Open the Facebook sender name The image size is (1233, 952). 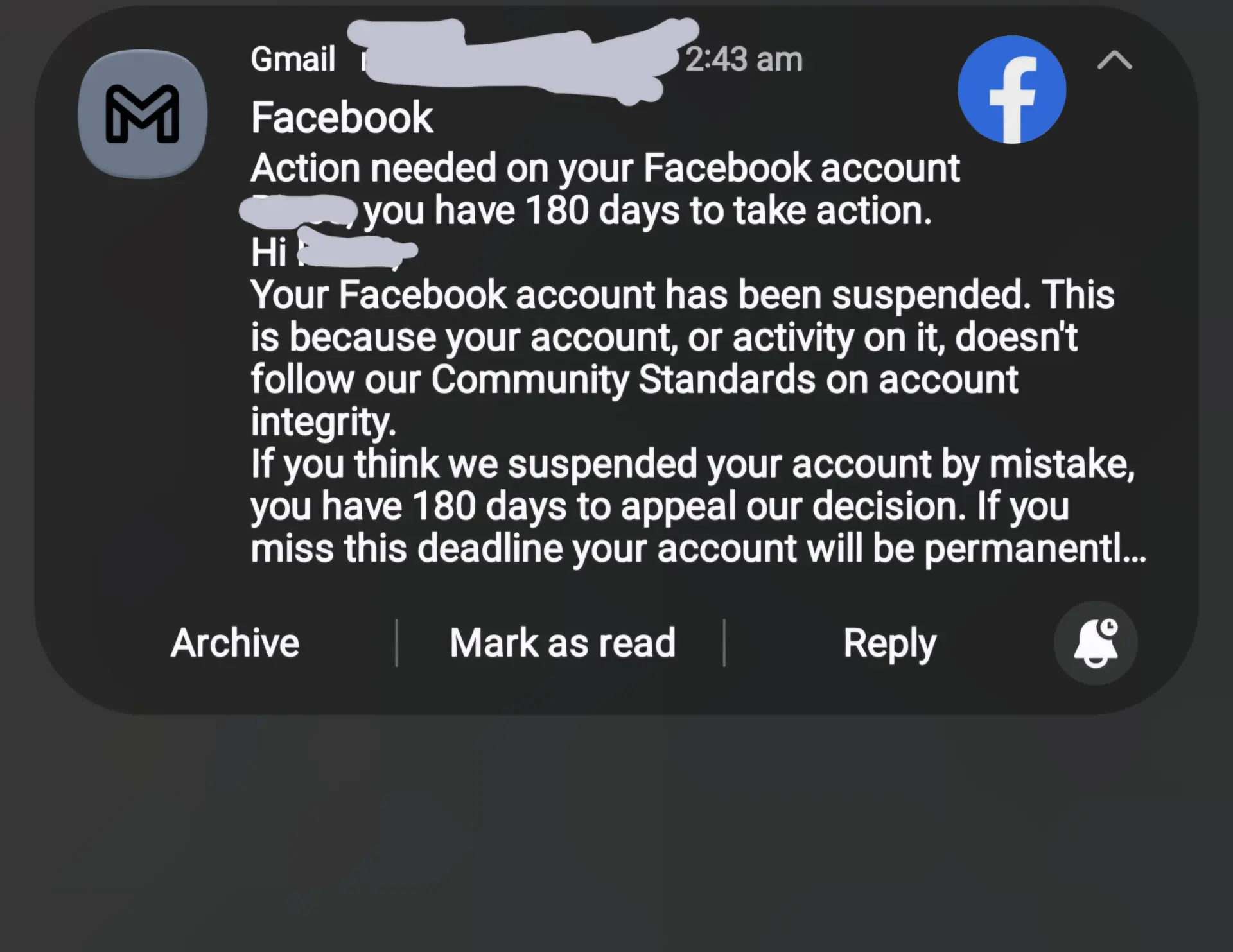342,117
